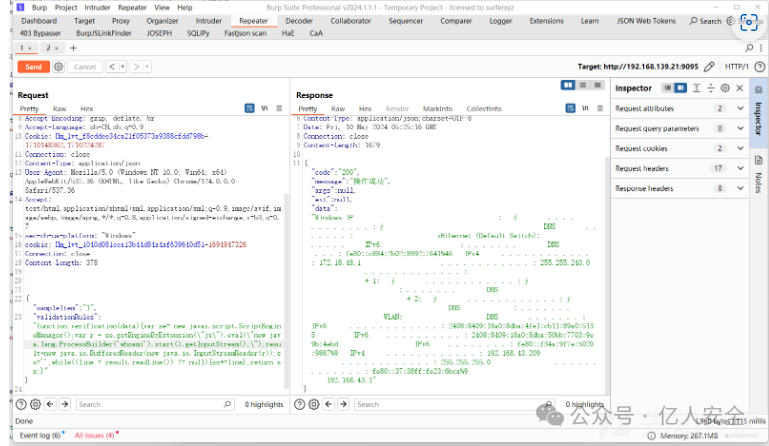Image resolution: width=769 pixels, height=446 pixels.
Task: Select Response CollectInfo tab
Action: (x=484, y=108)
